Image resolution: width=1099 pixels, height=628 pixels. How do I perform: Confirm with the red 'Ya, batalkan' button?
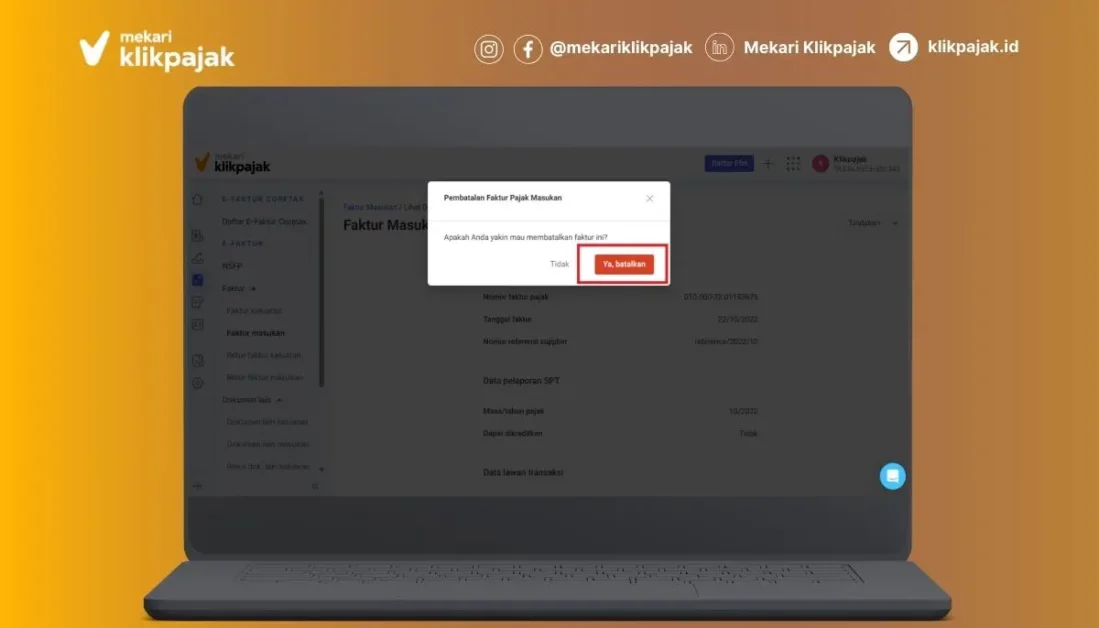tap(624, 264)
